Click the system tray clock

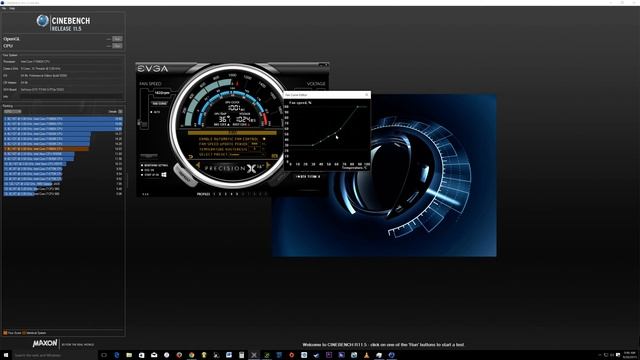tap(629, 355)
